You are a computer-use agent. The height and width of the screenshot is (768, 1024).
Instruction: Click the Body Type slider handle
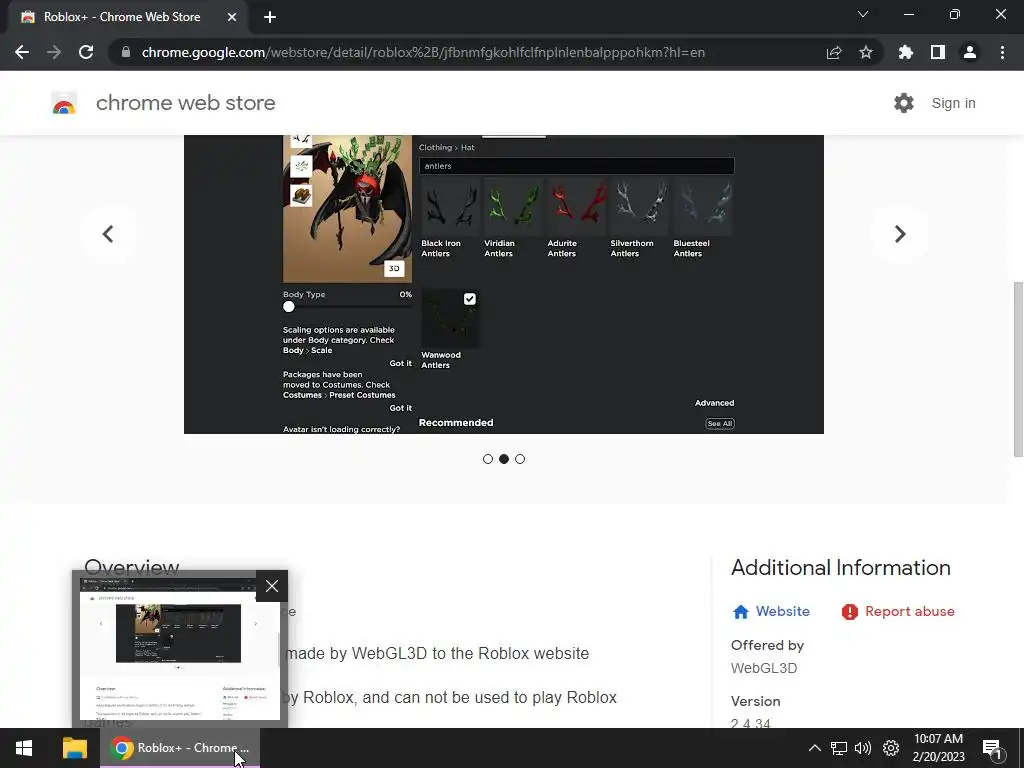coord(289,307)
